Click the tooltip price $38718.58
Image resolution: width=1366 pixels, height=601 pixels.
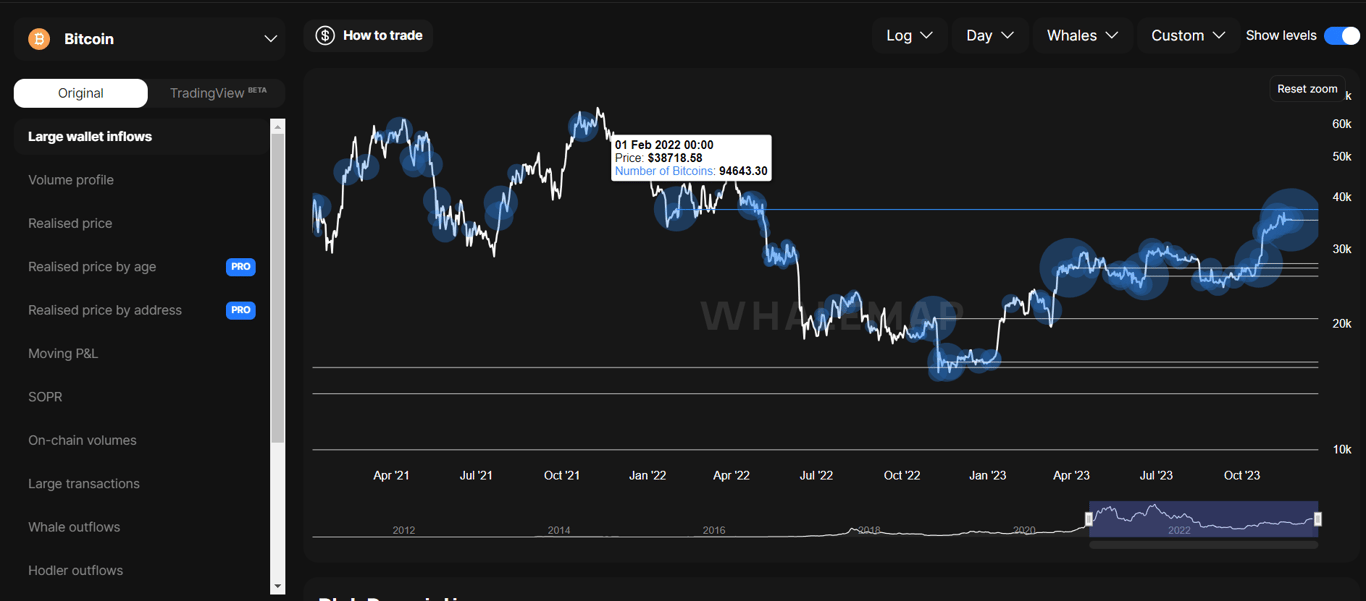[x=675, y=158]
